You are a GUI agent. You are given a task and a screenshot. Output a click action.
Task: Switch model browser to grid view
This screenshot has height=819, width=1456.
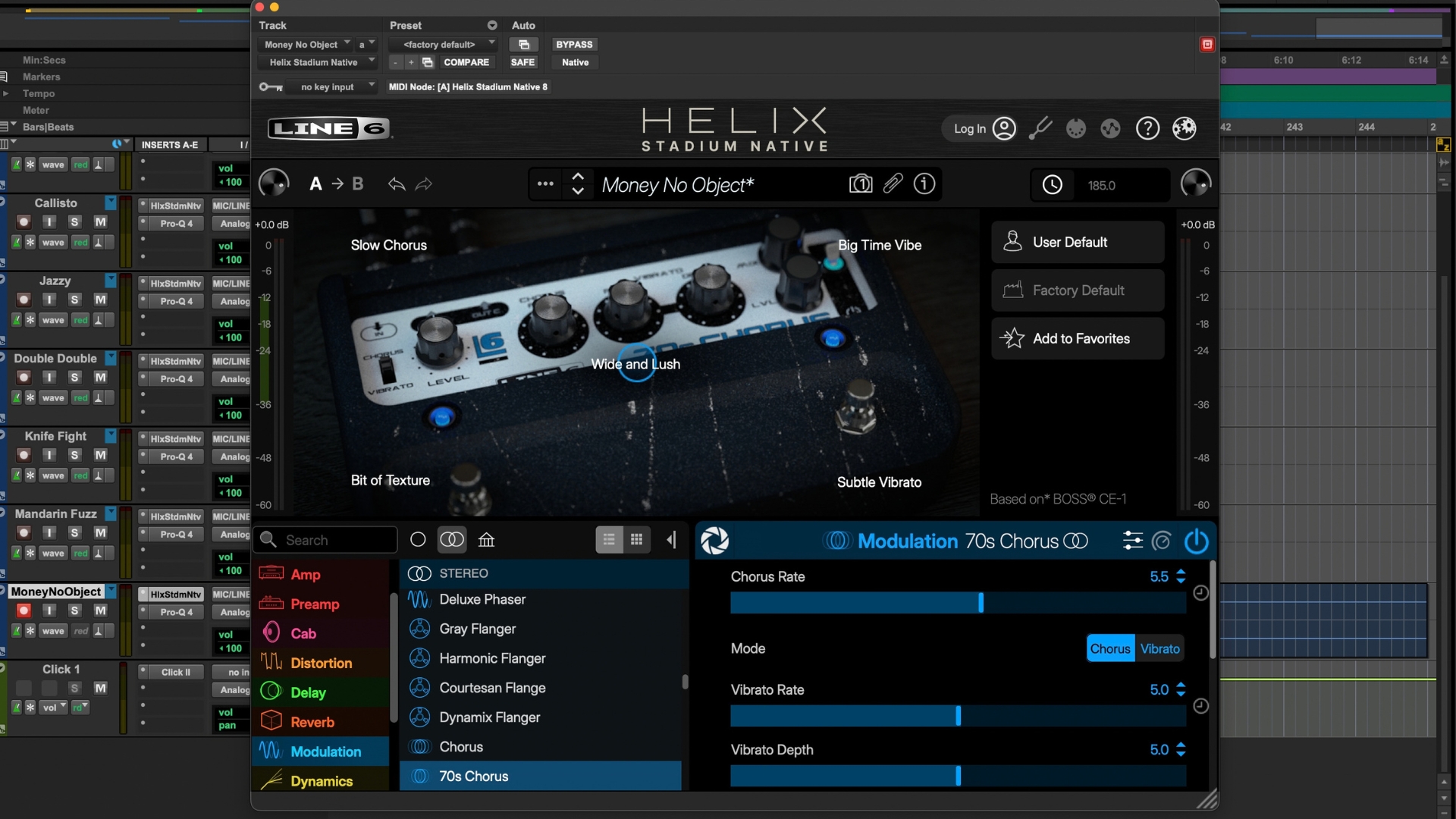pos(637,540)
